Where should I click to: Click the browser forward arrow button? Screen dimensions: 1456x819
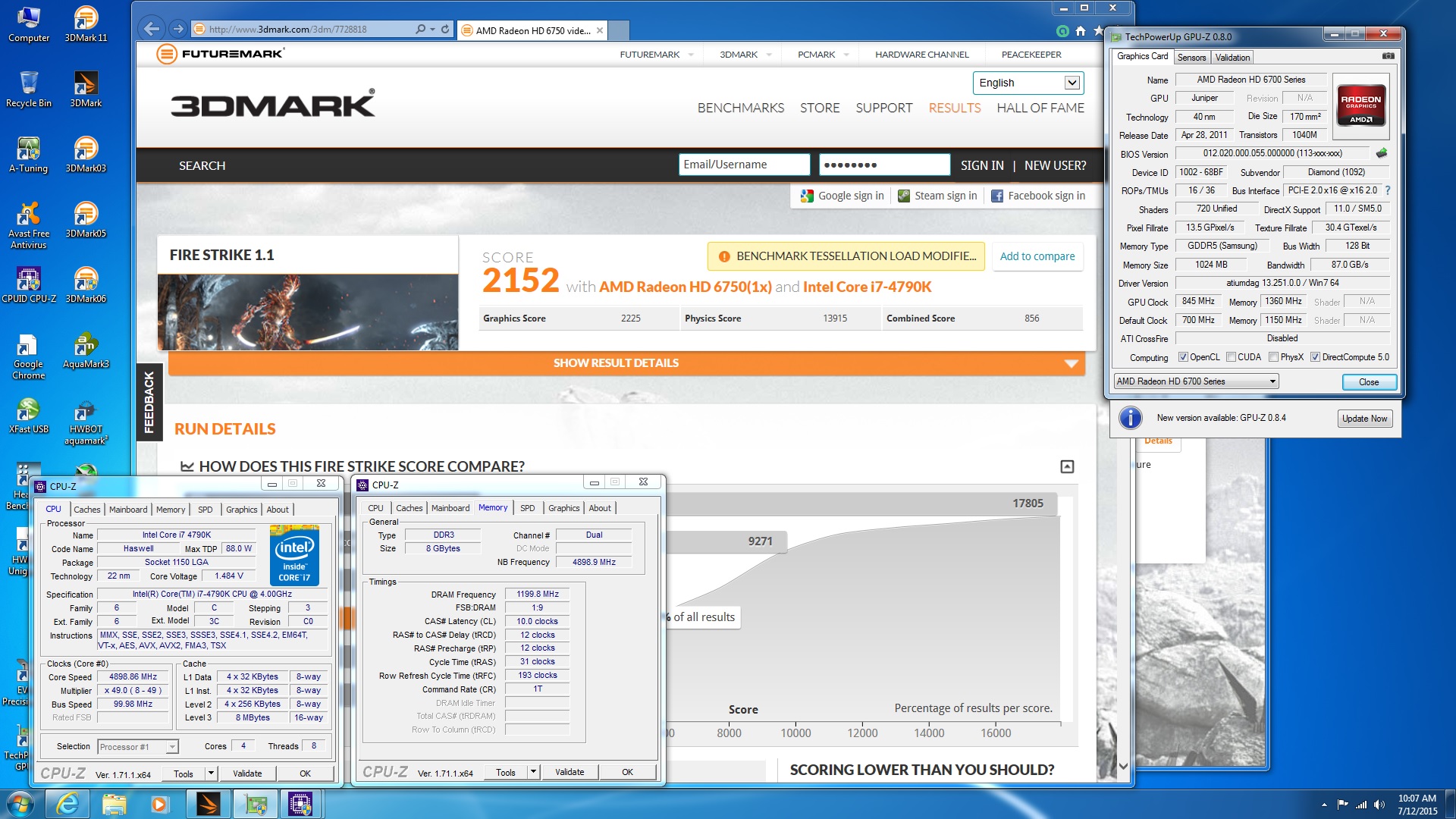pyautogui.click(x=177, y=29)
